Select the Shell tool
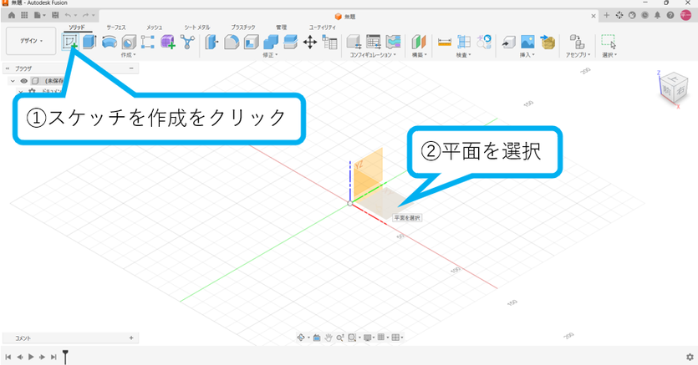Screen dimensions: 698x365 pos(251,42)
